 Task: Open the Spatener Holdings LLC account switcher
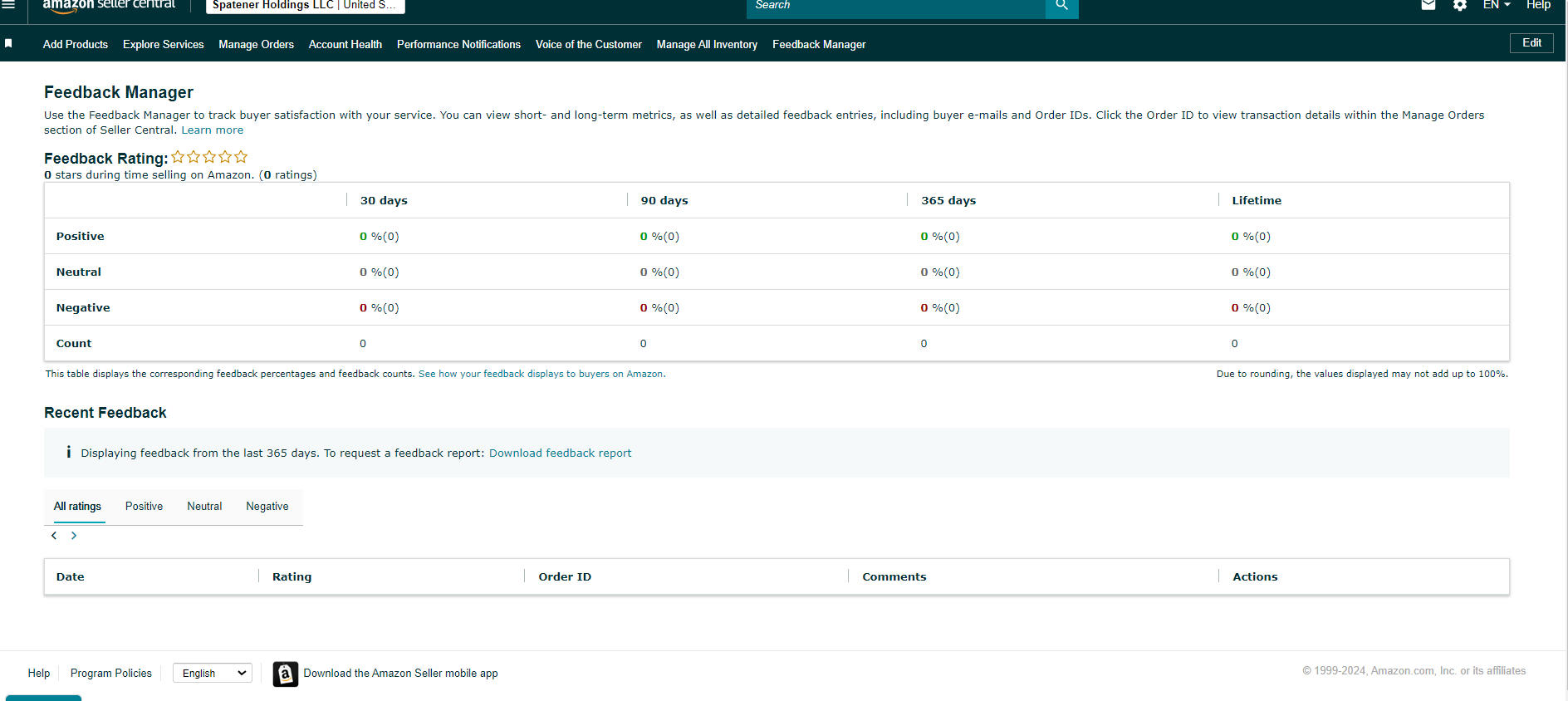click(x=305, y=5)
